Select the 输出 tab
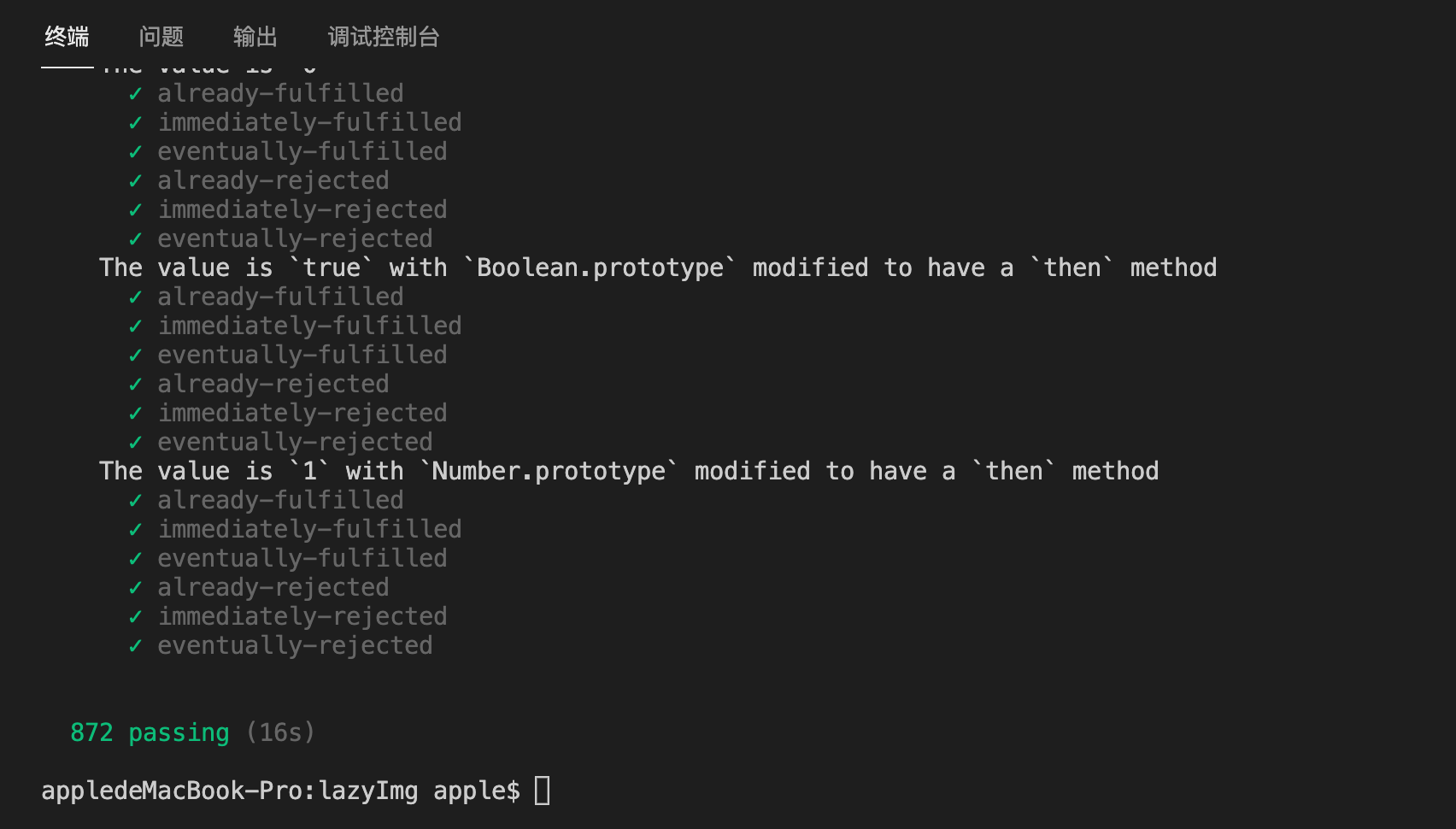The image size is (1456, 829). tap(255, 37)
